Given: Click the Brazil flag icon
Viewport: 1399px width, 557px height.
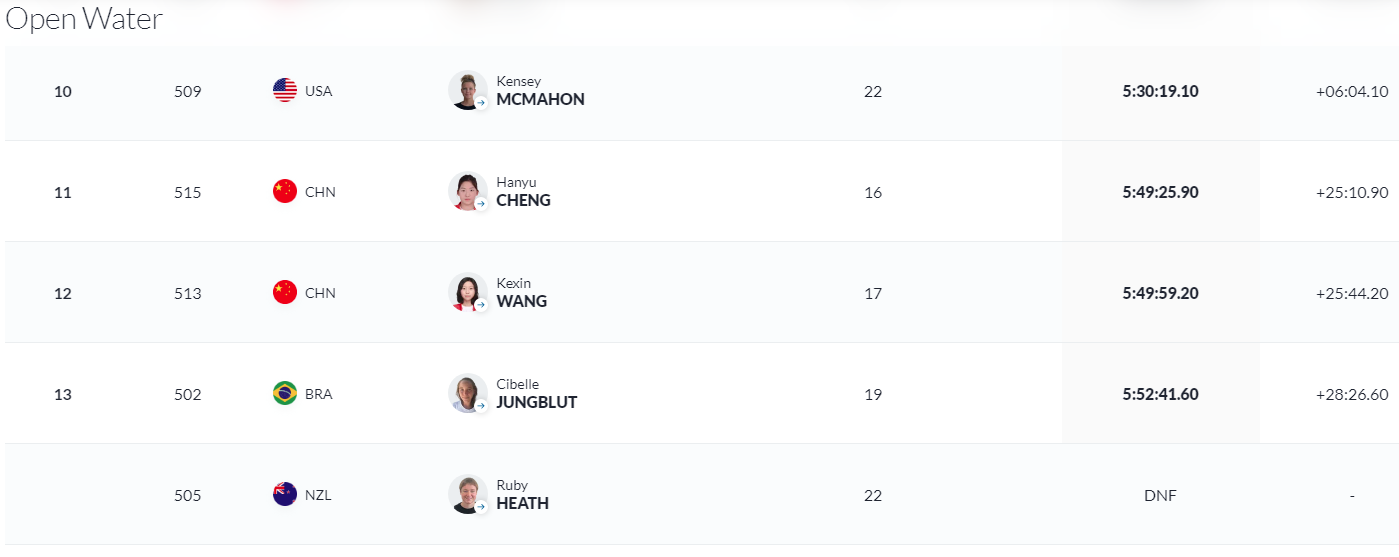Looking at the screenshot, I should point(285,393).
